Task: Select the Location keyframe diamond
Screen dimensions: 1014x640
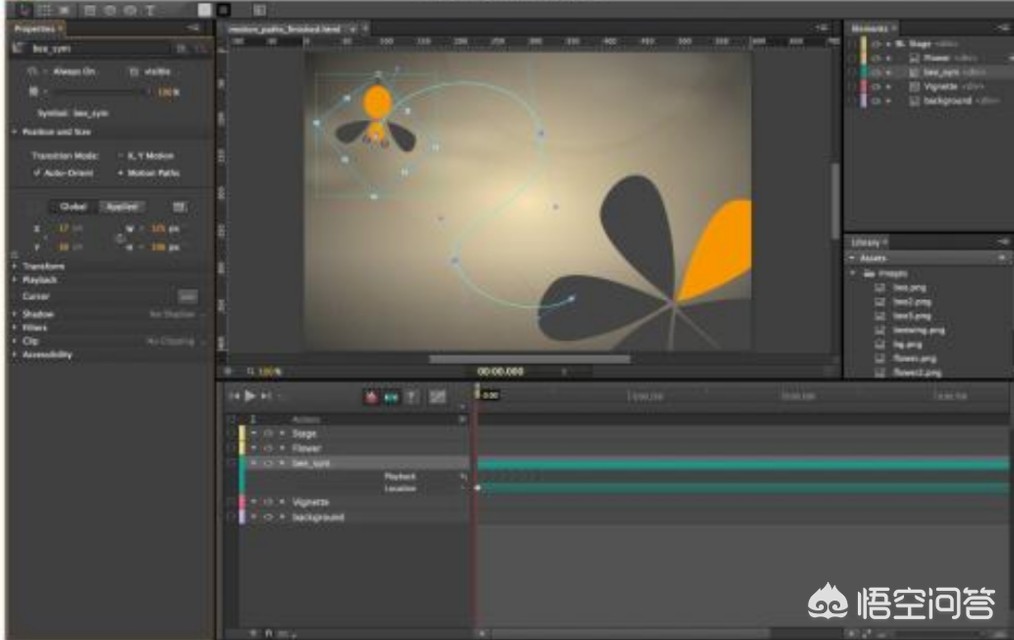Action: 478,488
